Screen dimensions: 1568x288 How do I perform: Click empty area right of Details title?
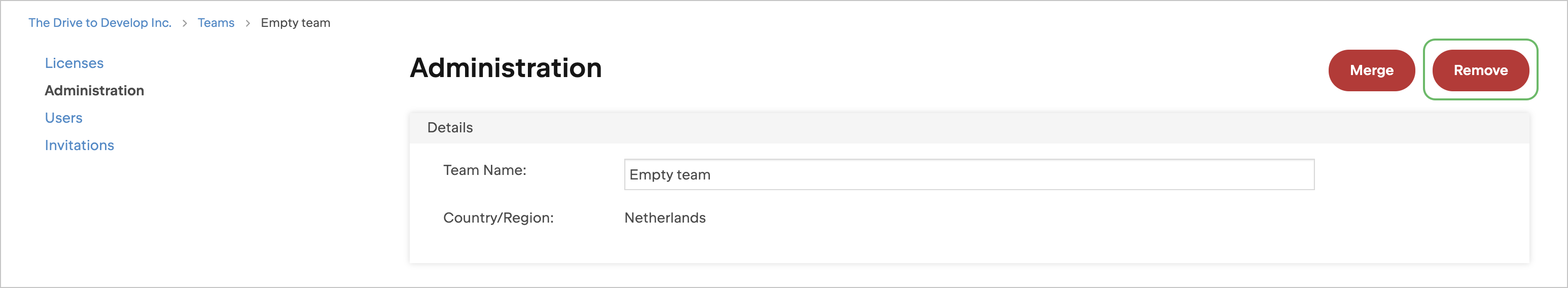(x=974, y=128)
